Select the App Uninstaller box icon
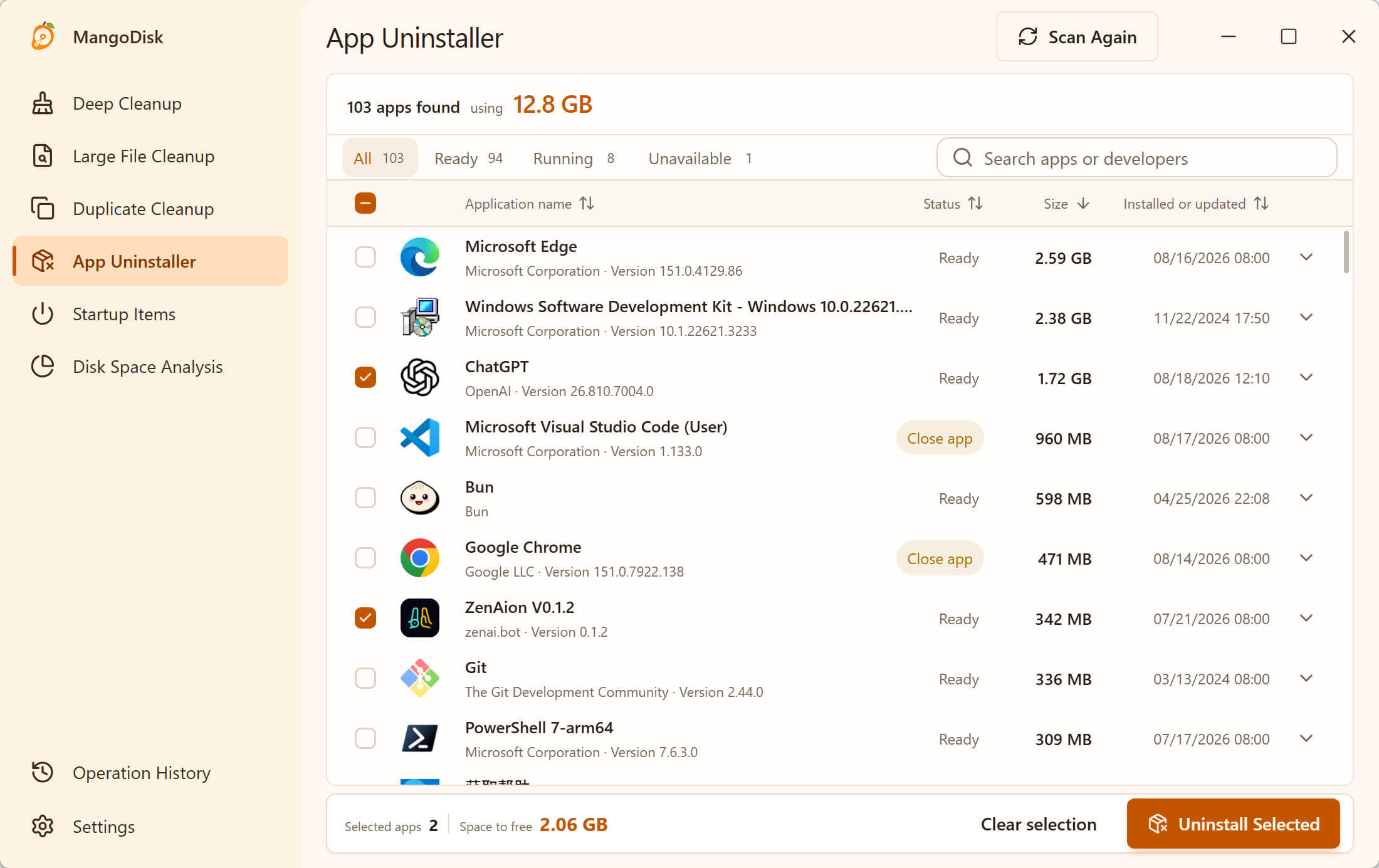This screenshot has width=1379, height=868. click(43, 261)
